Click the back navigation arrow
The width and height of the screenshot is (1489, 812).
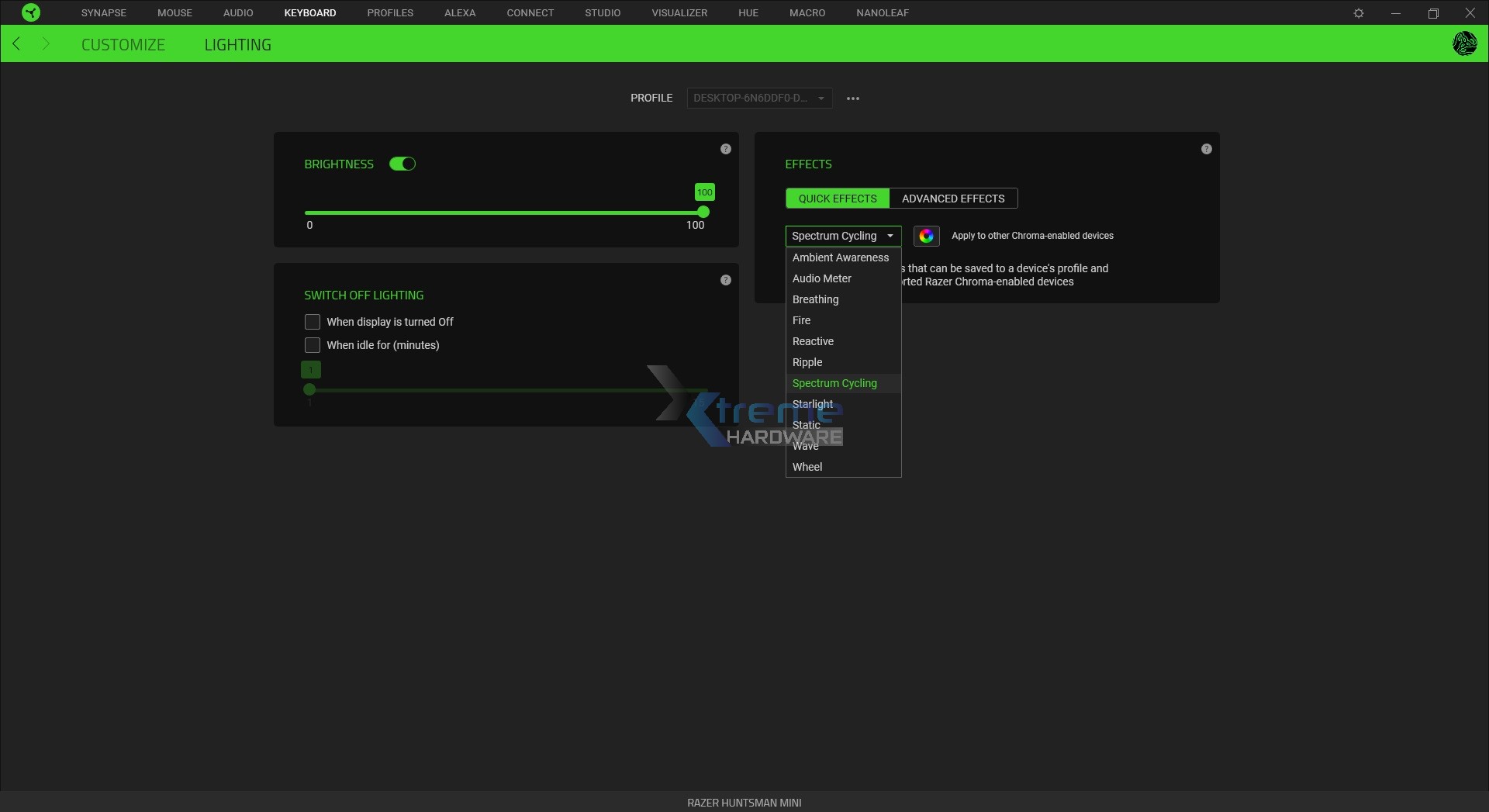coord(16,44)
